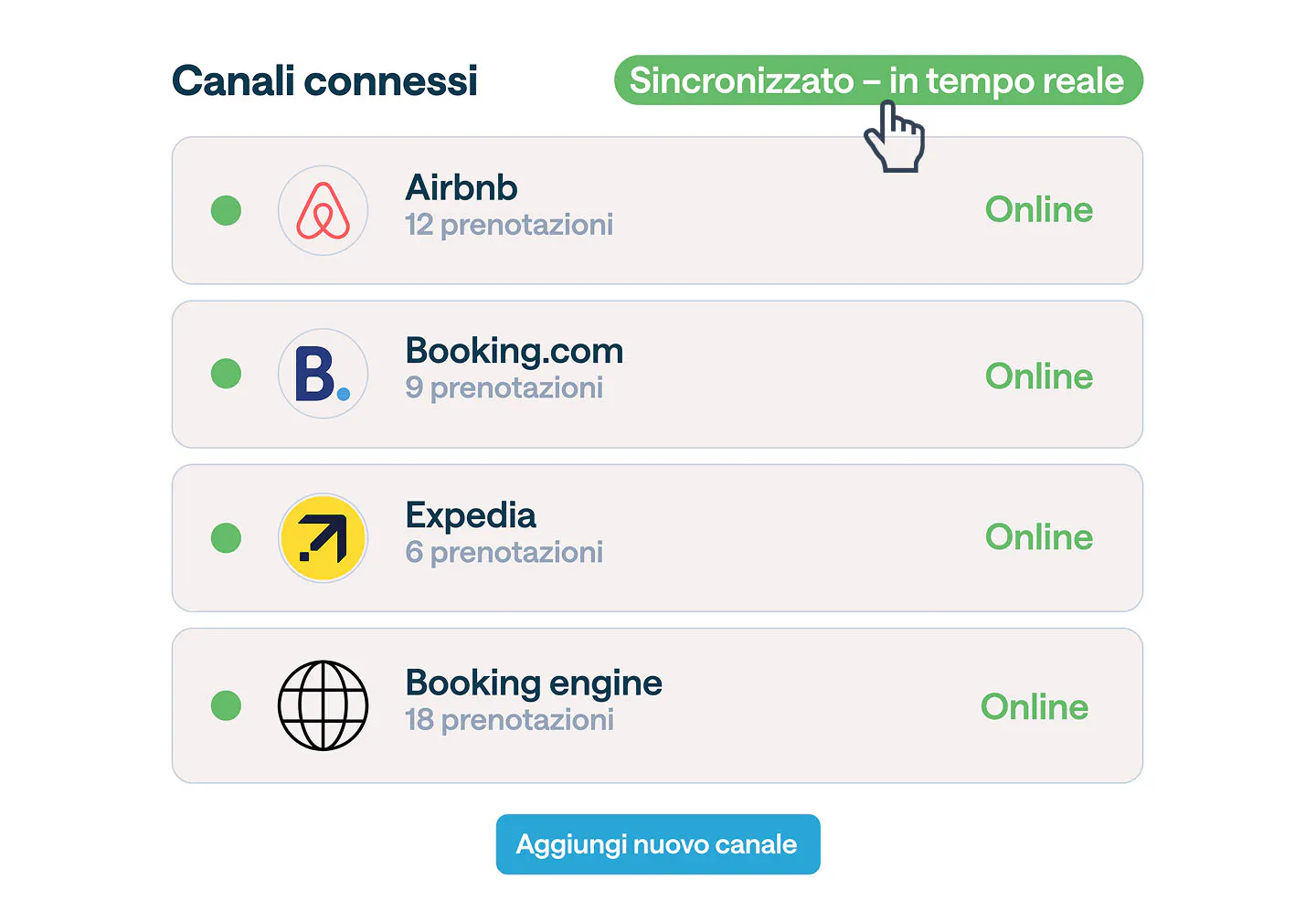
Task: Click the 12 prenotazioni text under Airbnb
Action: coord(509,225)
